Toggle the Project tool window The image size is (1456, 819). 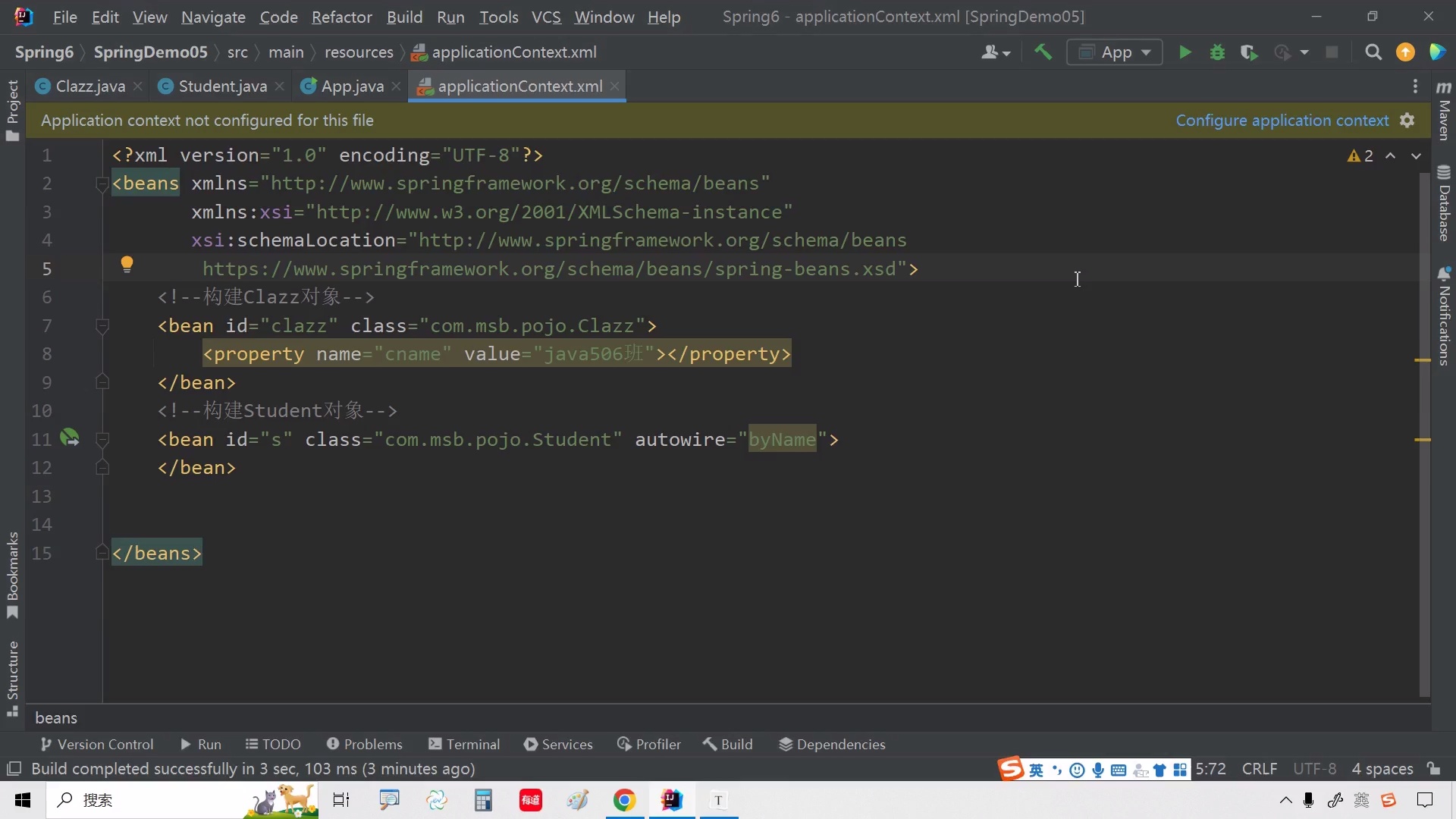tap(12, 110)
